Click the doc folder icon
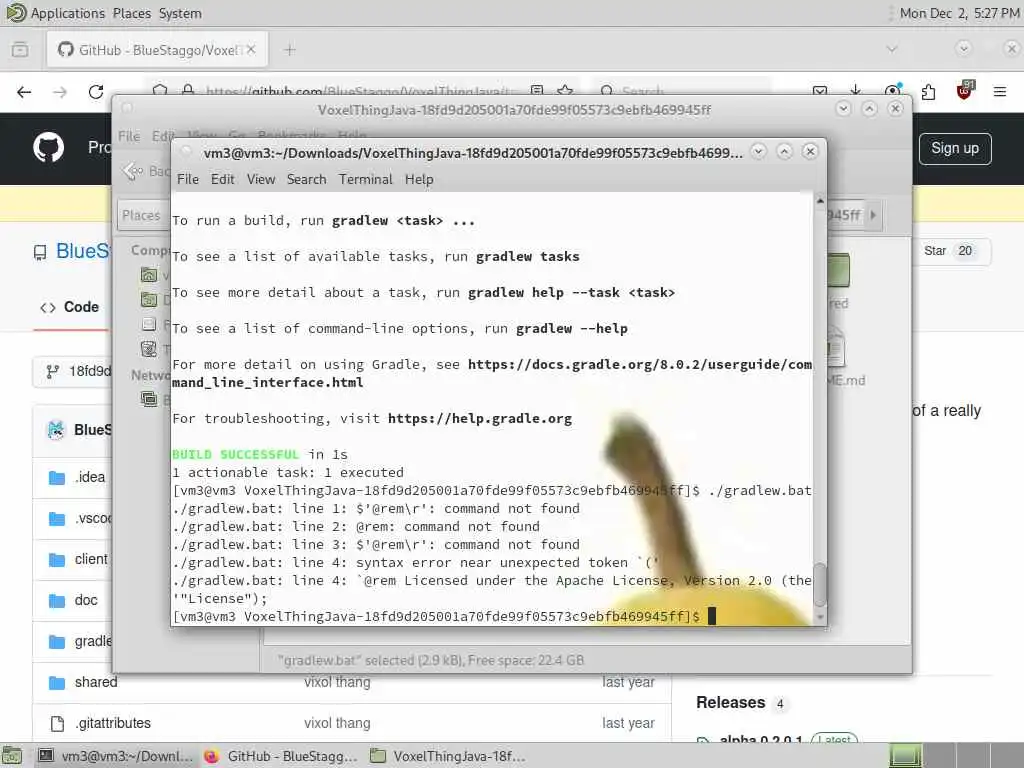Viewport: 1024px width, 768px height. (x=57, y=601)
